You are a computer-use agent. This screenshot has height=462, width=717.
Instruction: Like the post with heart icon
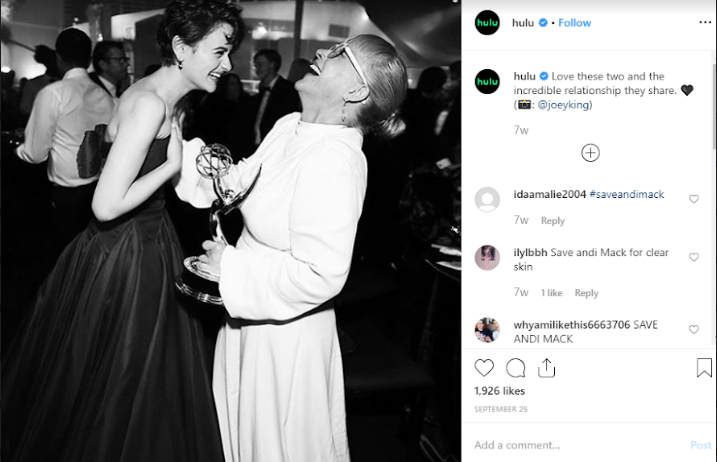[x=484, y=368]
